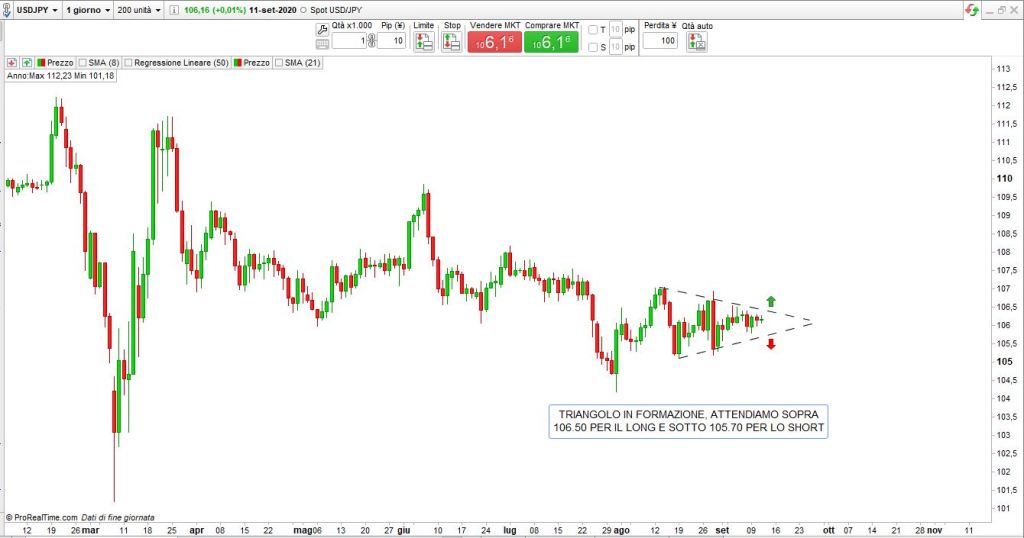Click the chain link icon between quantity and pip
The height and width of the screenshot is (538, 1024).
(372, 41)
